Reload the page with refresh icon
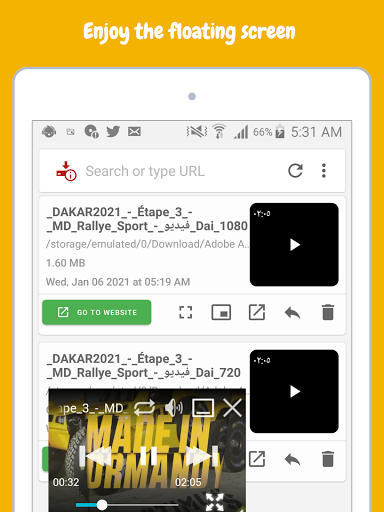Screen dimensions: 384x512 click(295, 171)
